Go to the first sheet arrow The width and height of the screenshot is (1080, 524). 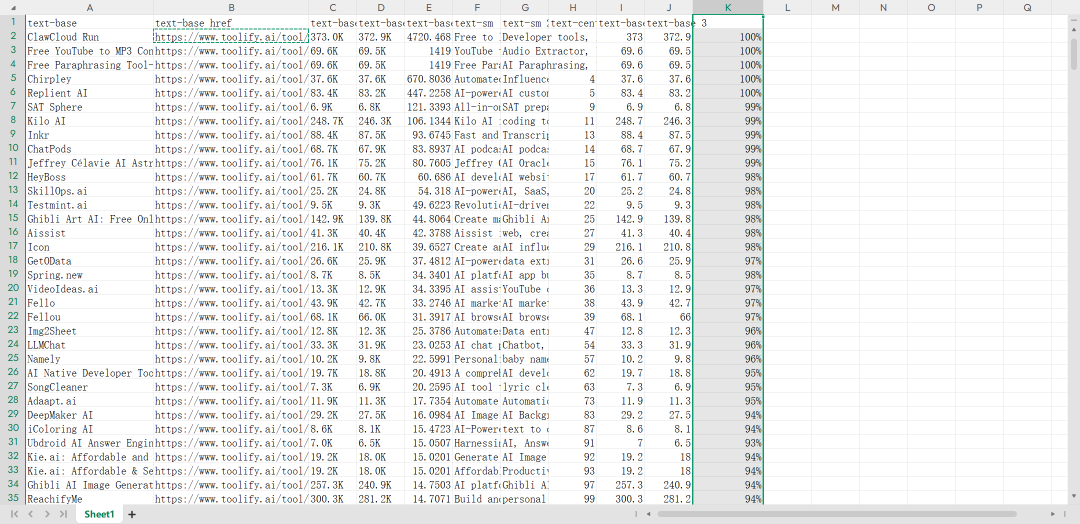point(14,514)
